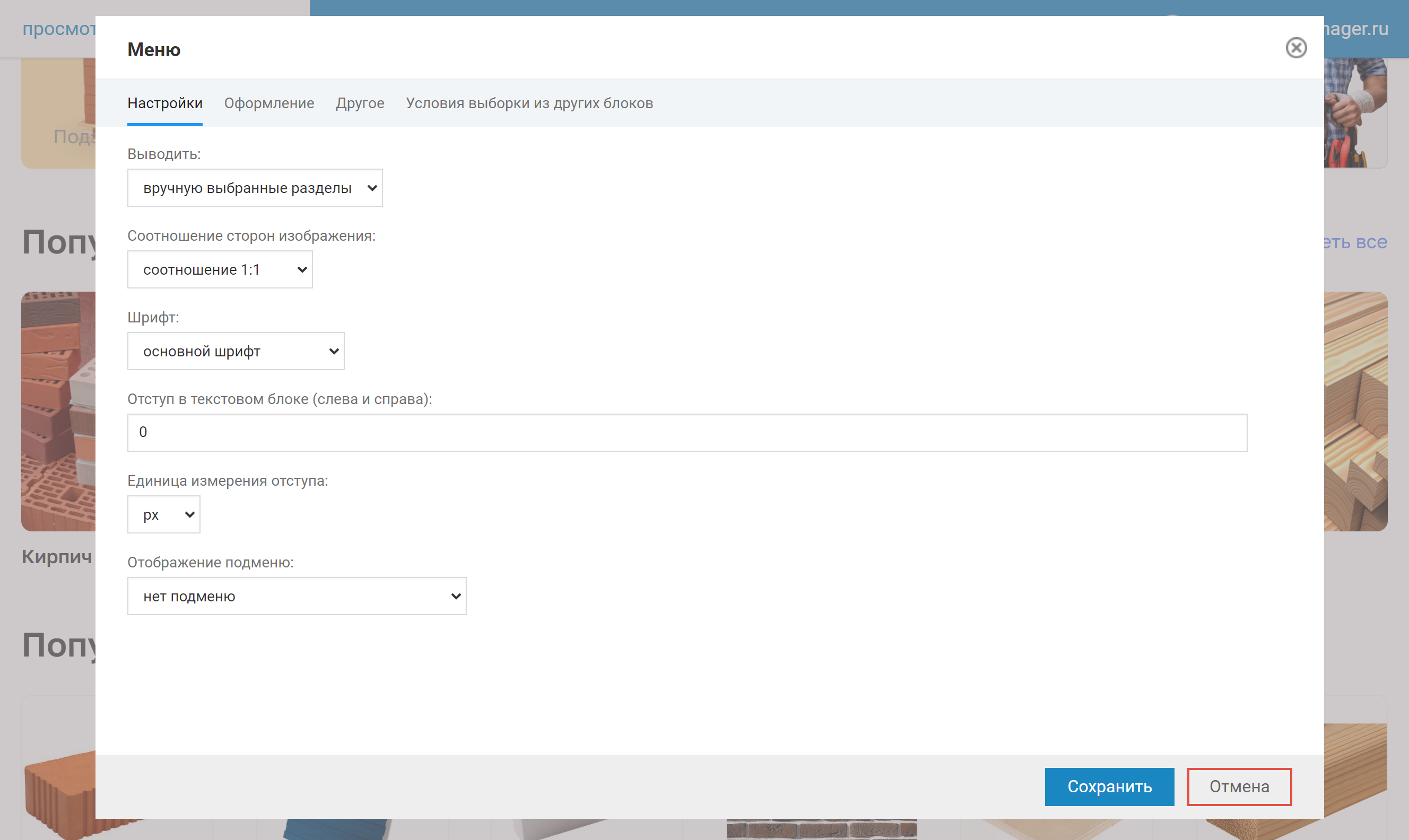Close the Меню dialog with X icon
Image resolution: width=1409 pixels, height=840 pixels.
click(1295, 48)
